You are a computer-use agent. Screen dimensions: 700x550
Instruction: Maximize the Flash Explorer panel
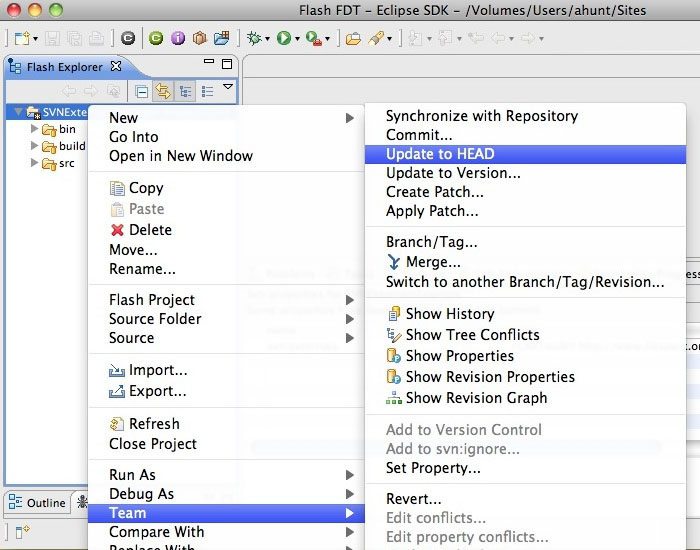227,64
